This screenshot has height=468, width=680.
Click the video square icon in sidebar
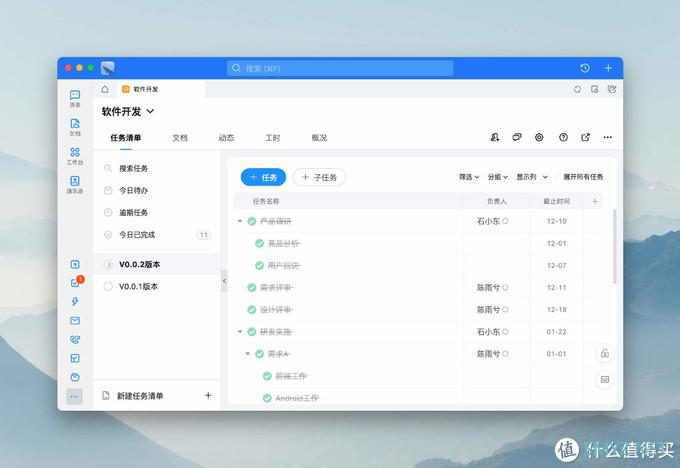75,264
